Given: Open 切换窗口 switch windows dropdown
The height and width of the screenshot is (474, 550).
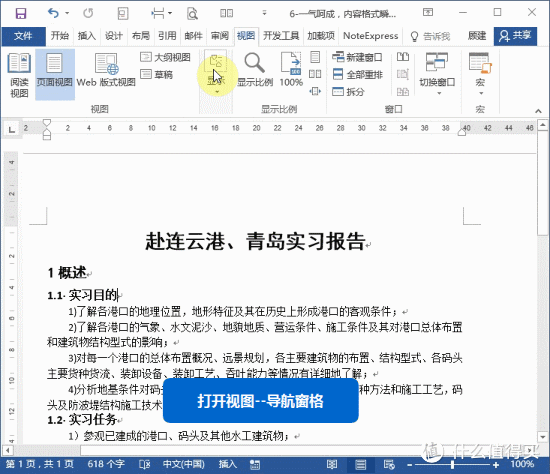Looking at the screenshot, I should tap(437, 75).
